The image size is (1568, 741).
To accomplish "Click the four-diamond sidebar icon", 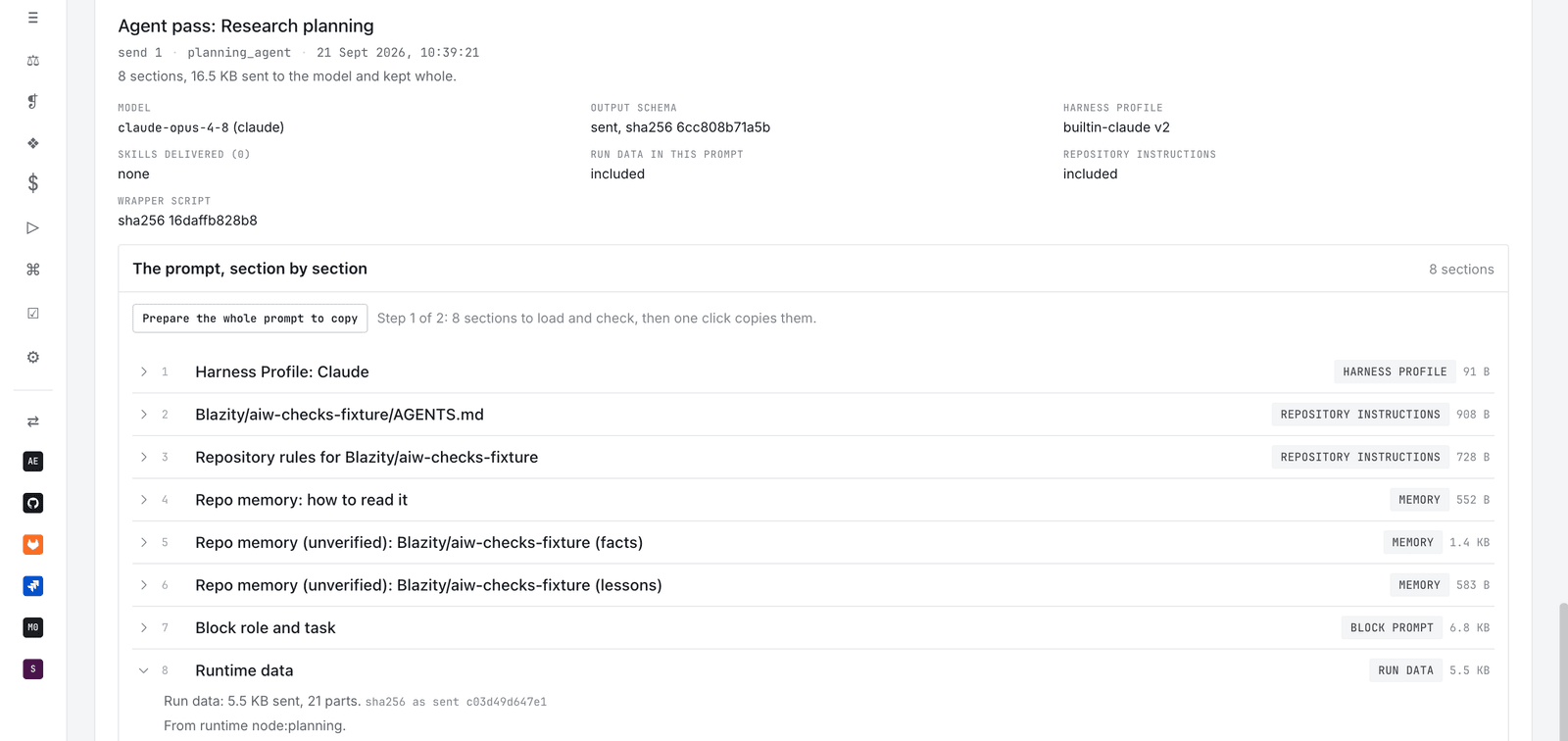I will point(32,143).
